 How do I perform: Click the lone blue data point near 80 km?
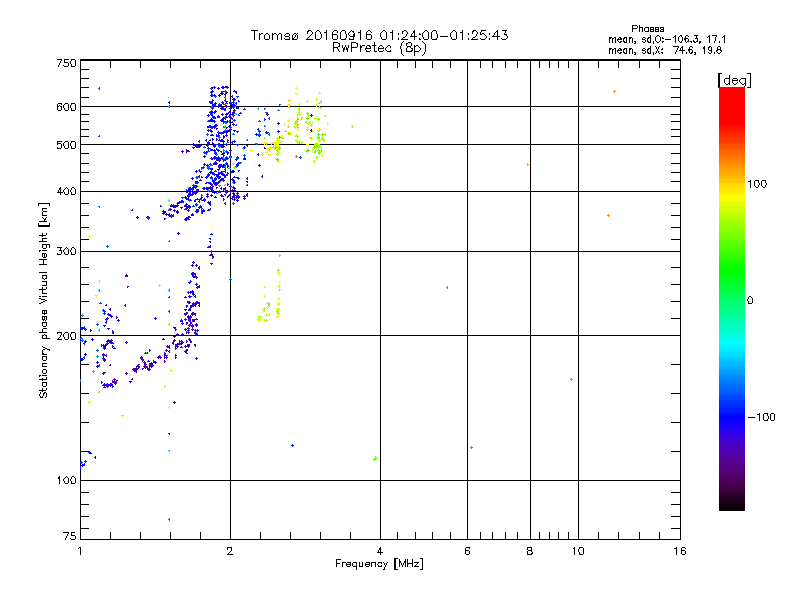(169, 519)
